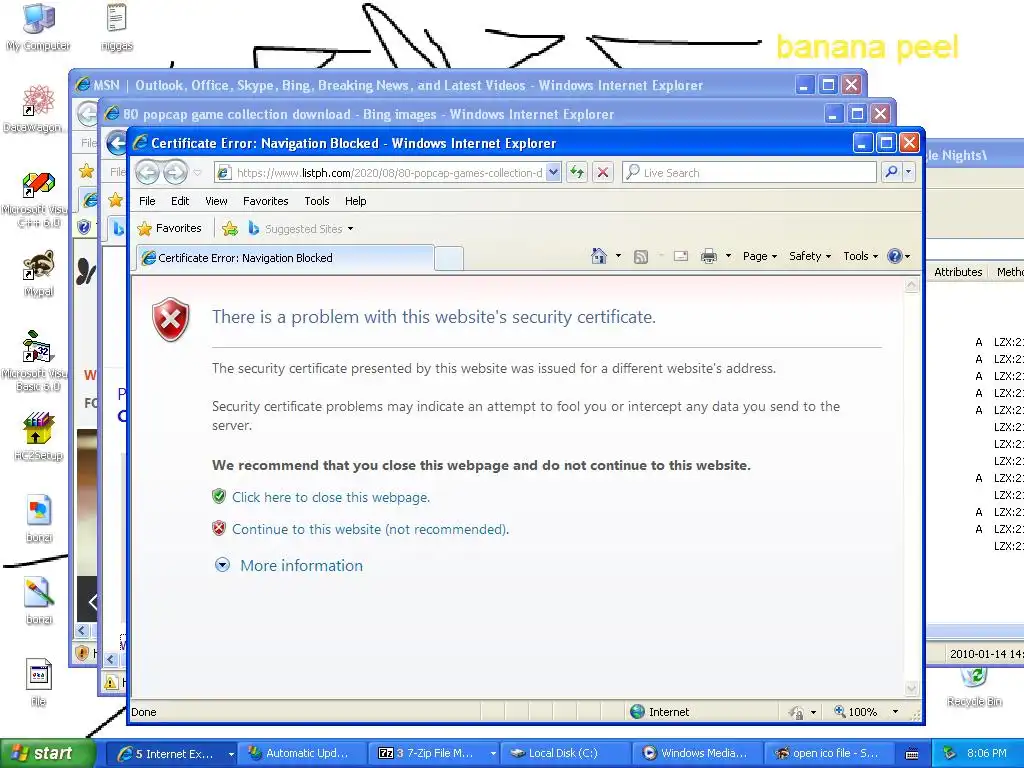Image resolution: width=1024 pixels, height=768 pixels.
Task: Click vertical scrollbar down arrow
Action: 912,688
